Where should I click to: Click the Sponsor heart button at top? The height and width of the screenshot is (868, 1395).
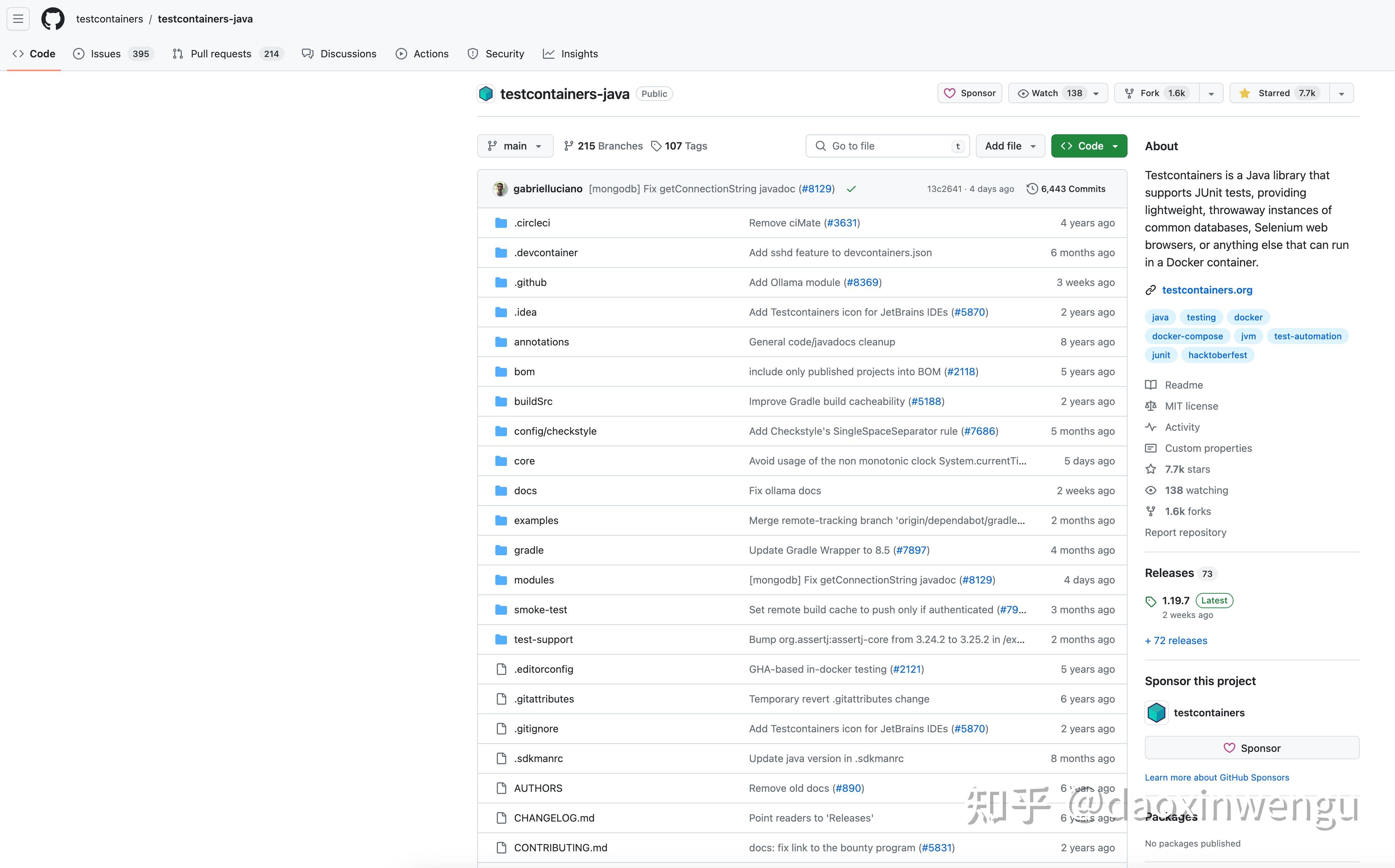pyautogui.click(x=970, y=93)
